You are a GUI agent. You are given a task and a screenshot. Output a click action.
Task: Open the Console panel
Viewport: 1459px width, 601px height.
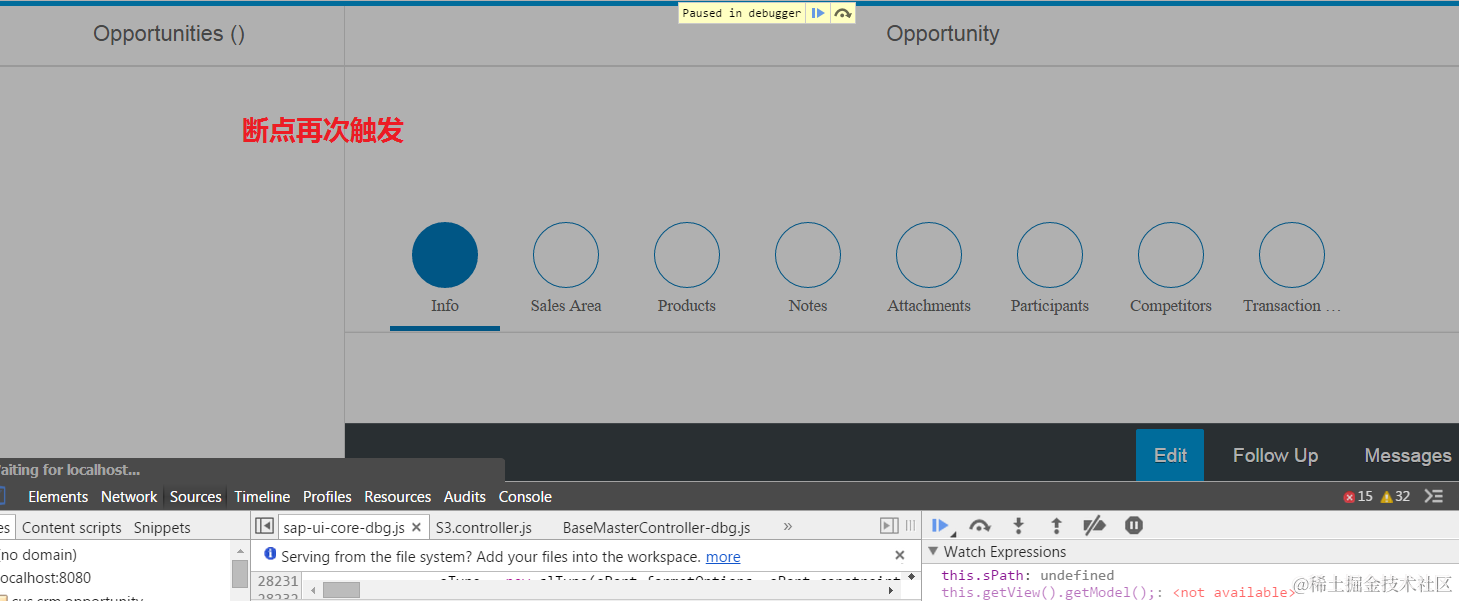pyautogui.click(x=525, y=497)
